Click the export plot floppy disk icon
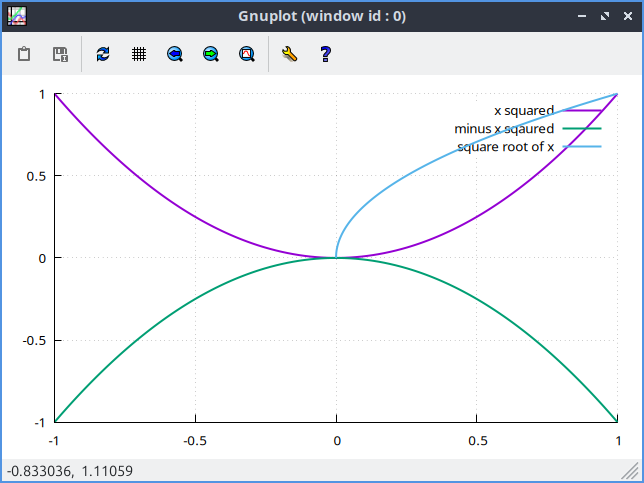 pos(60,54)
